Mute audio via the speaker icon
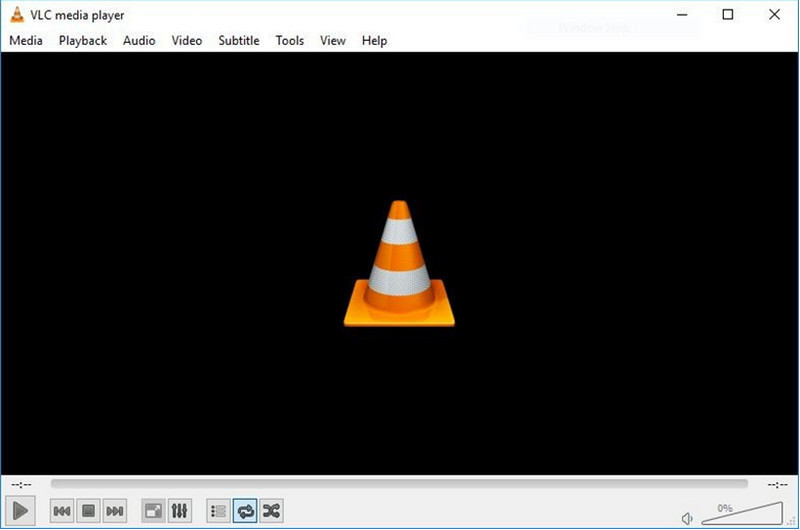 (687, 518)
